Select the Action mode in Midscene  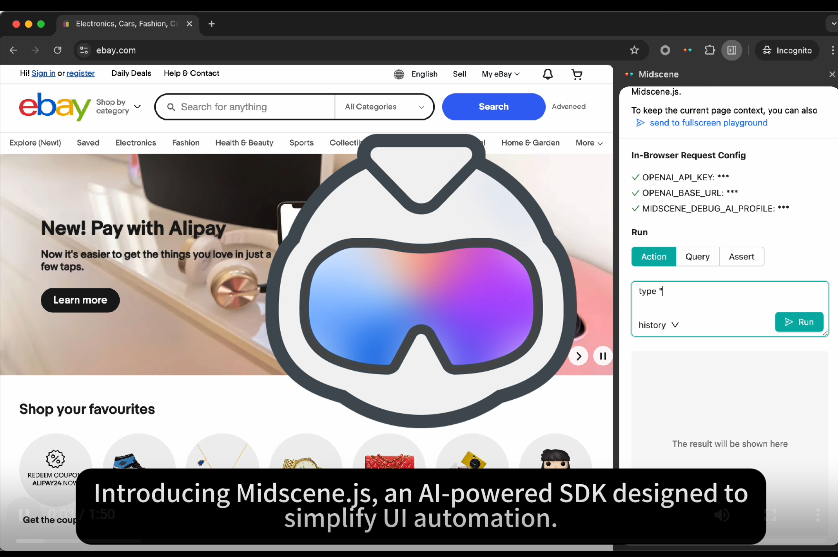click(x=654, y=257)
